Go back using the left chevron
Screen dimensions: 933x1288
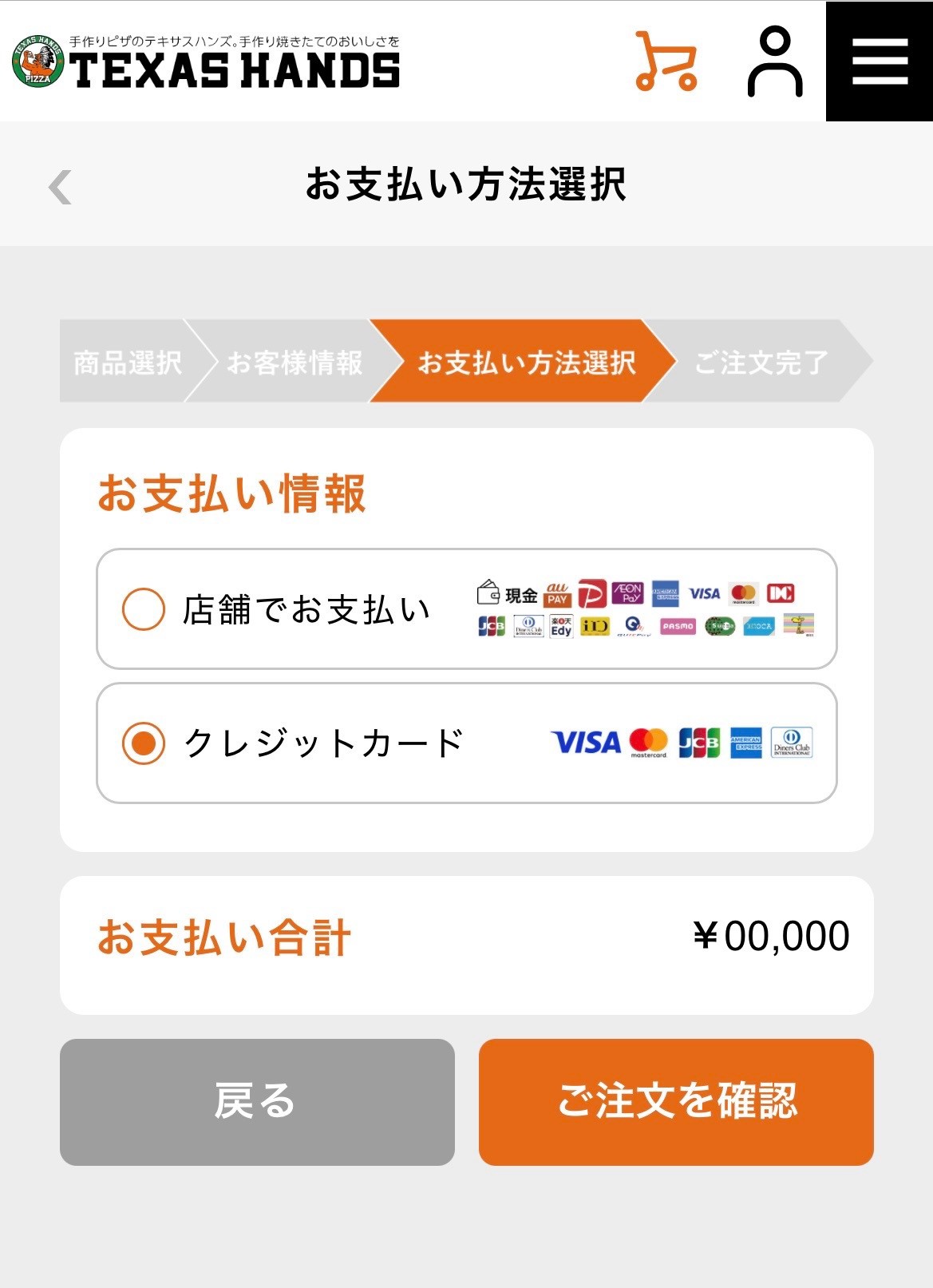[x=60, y=187]
